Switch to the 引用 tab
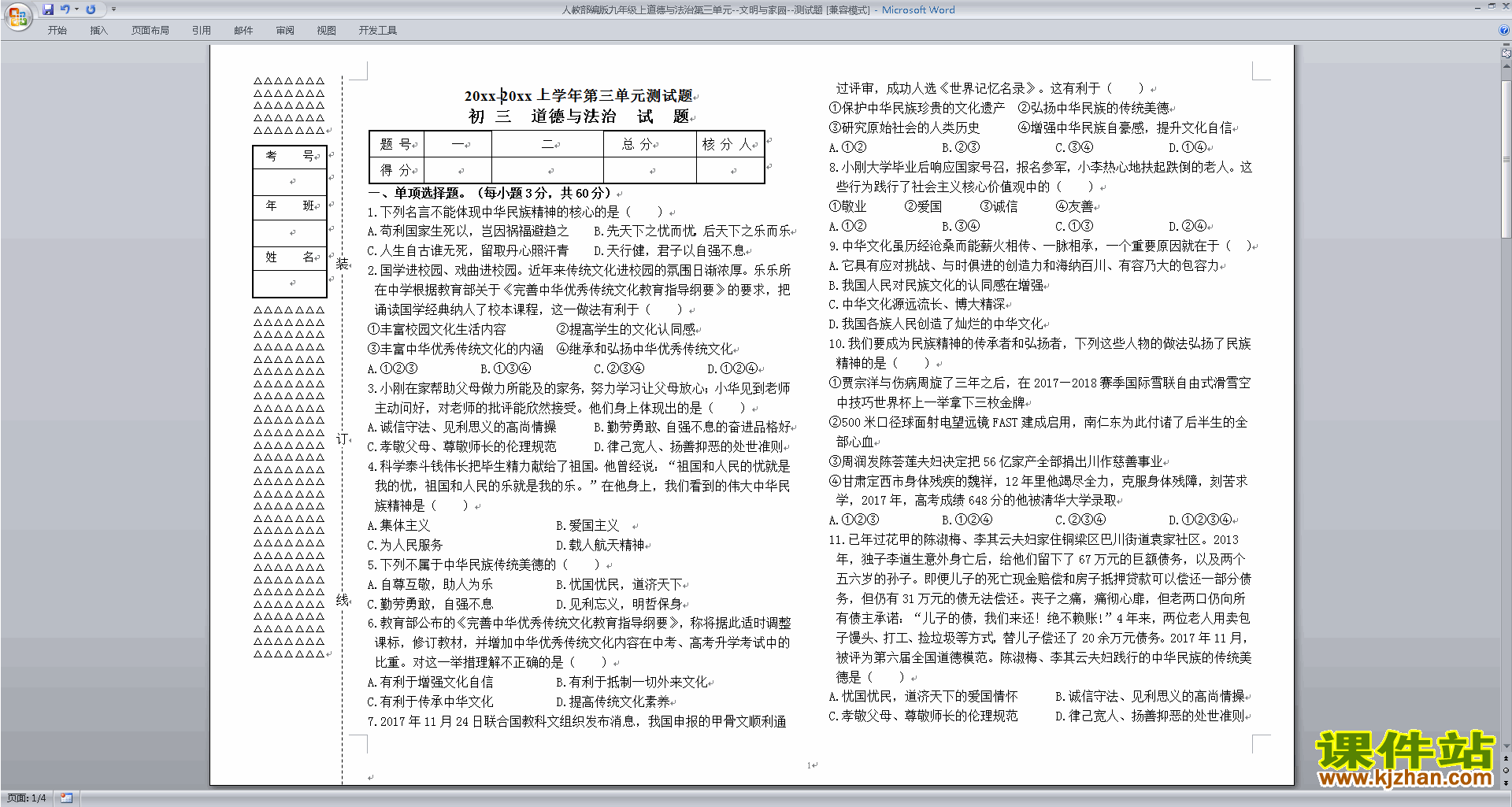This screenshot has height=807, width=1512. click(201, 30)
